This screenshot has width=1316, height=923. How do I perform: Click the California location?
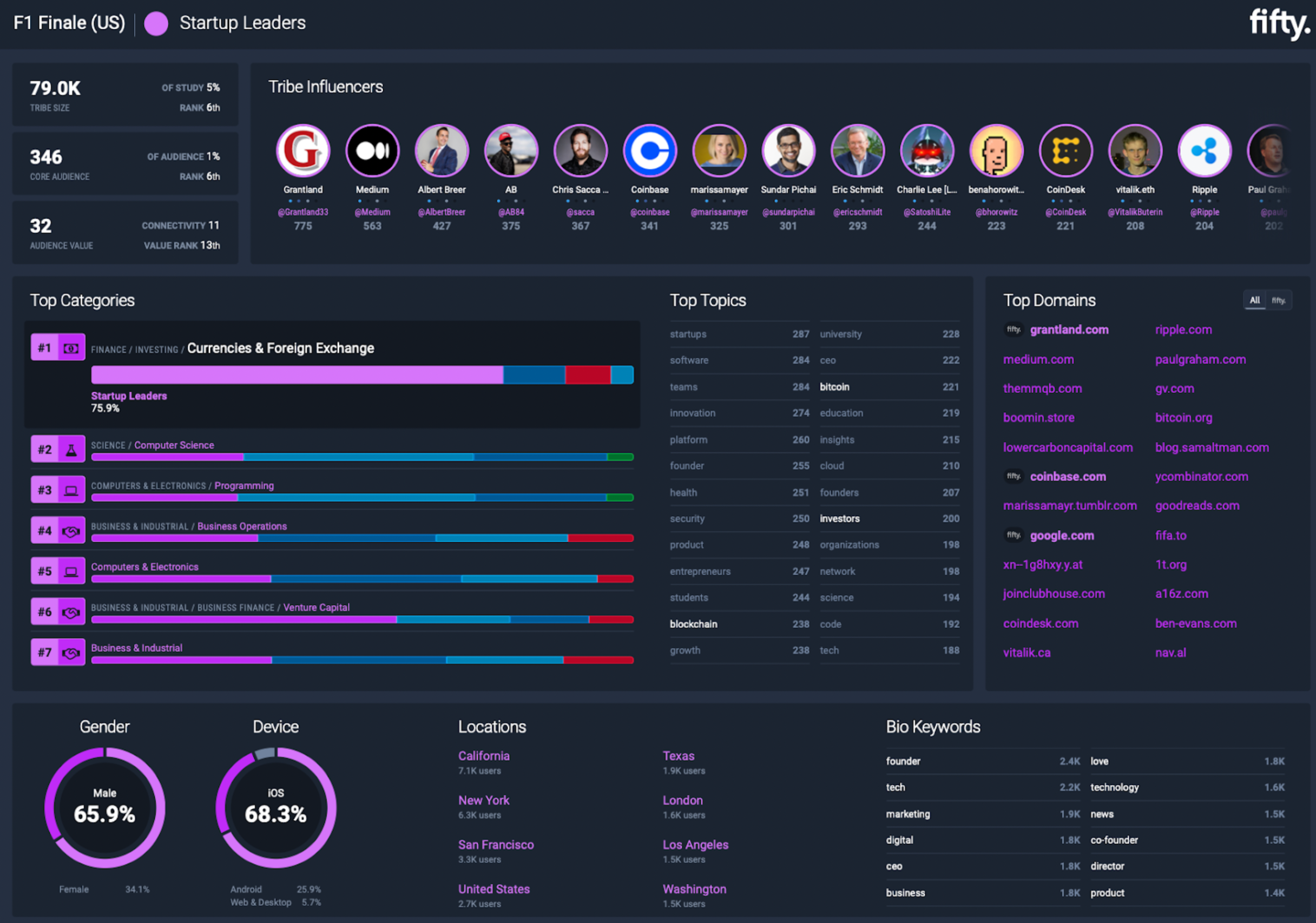coord(484,756)
